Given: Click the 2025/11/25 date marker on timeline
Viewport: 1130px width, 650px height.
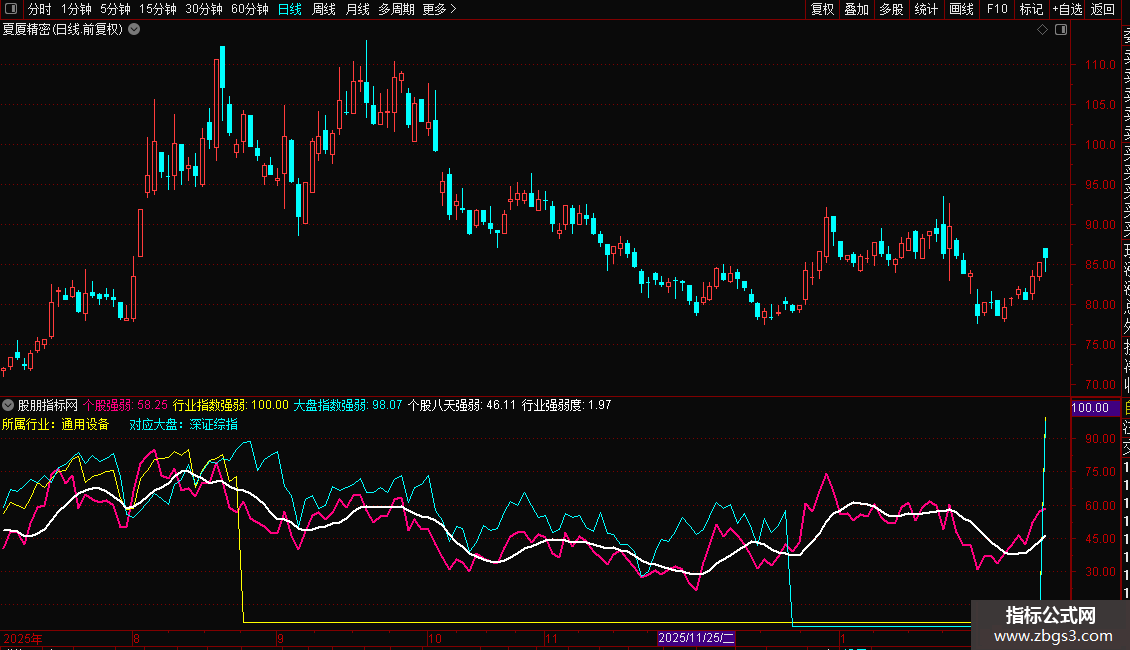Looking at the screenshot, I should click(x=696, y=638).
